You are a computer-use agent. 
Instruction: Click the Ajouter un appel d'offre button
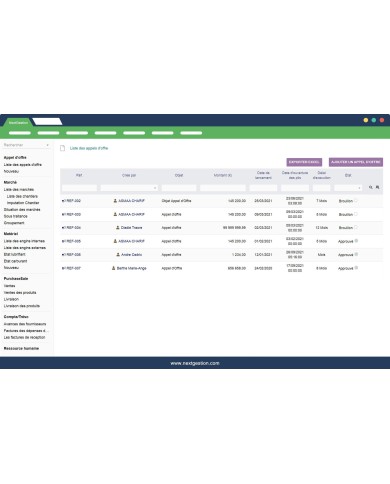click(356, 162)
